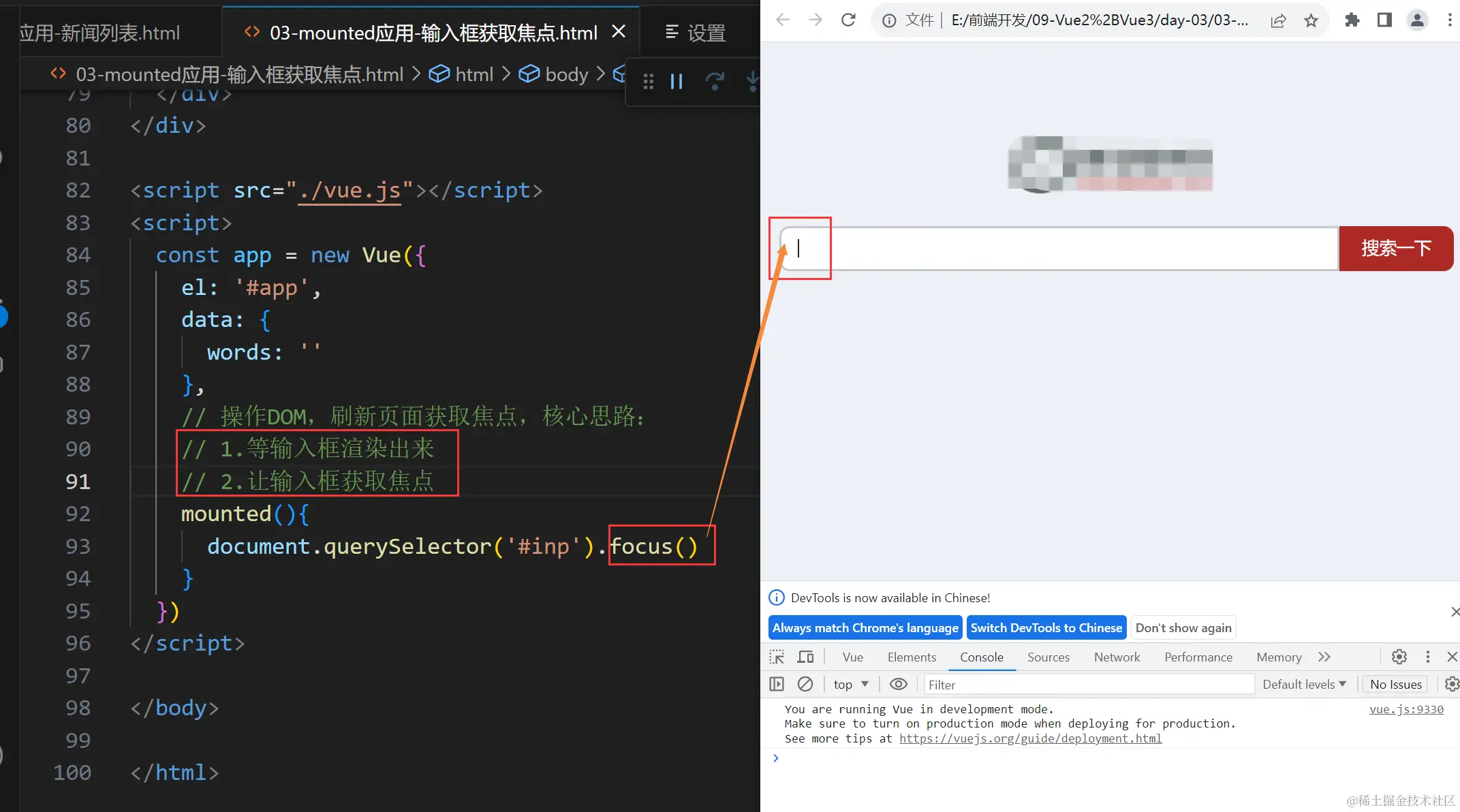1460x812 pixels.
Task: Click the body breadcrumb item
Action: point(553,74)
